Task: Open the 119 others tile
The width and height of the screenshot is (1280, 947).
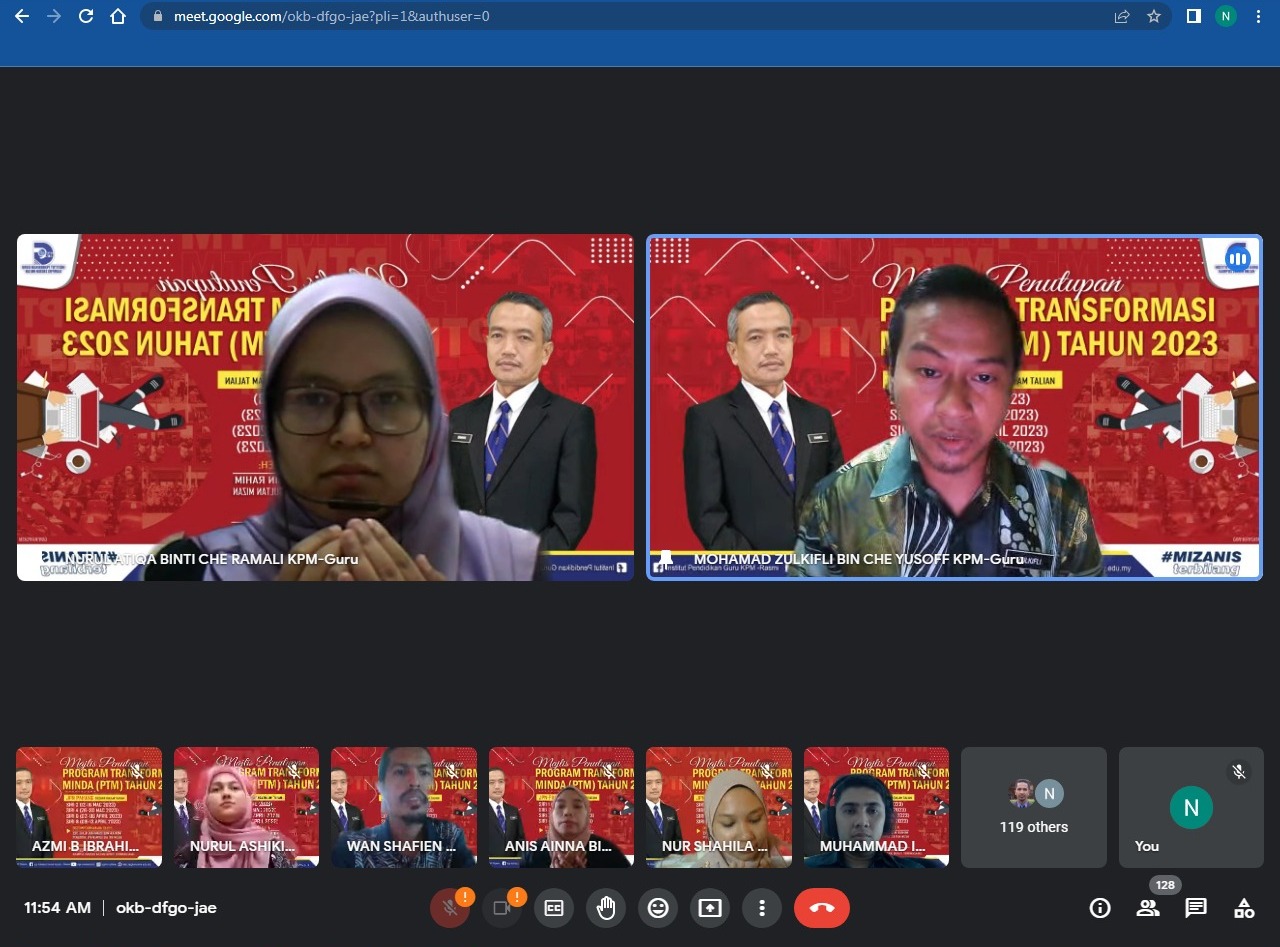Action: coord(1034,807)
